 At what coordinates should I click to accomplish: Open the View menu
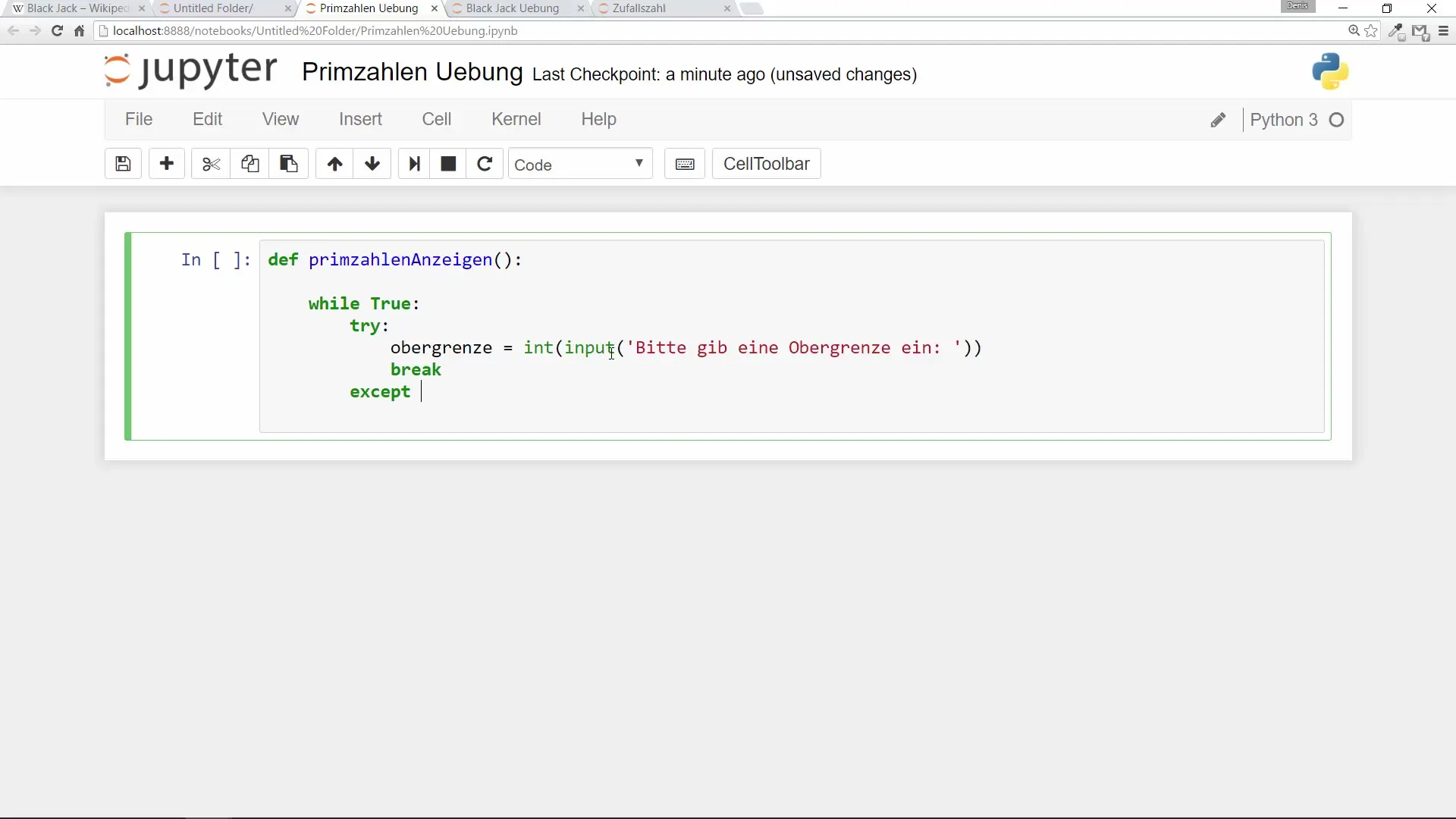[x=281, y=119]
